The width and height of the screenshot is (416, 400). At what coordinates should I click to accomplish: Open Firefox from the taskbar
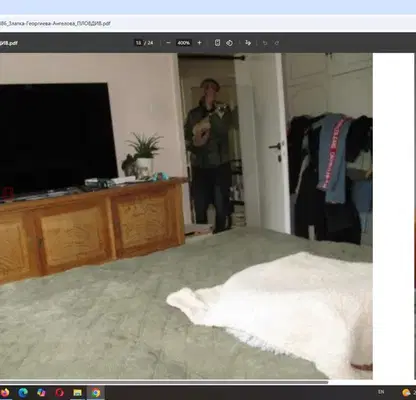click(x=5, y=392)
